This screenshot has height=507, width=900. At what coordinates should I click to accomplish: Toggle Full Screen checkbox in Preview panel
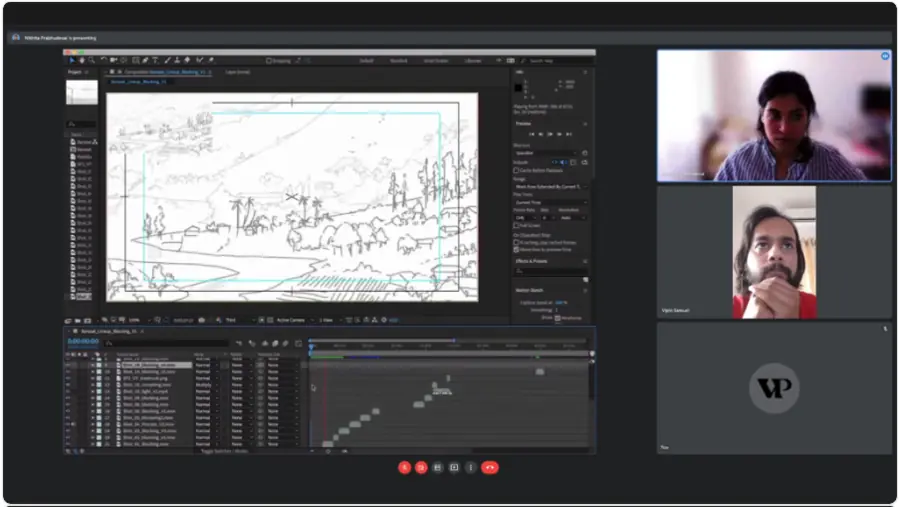[516, 226]
